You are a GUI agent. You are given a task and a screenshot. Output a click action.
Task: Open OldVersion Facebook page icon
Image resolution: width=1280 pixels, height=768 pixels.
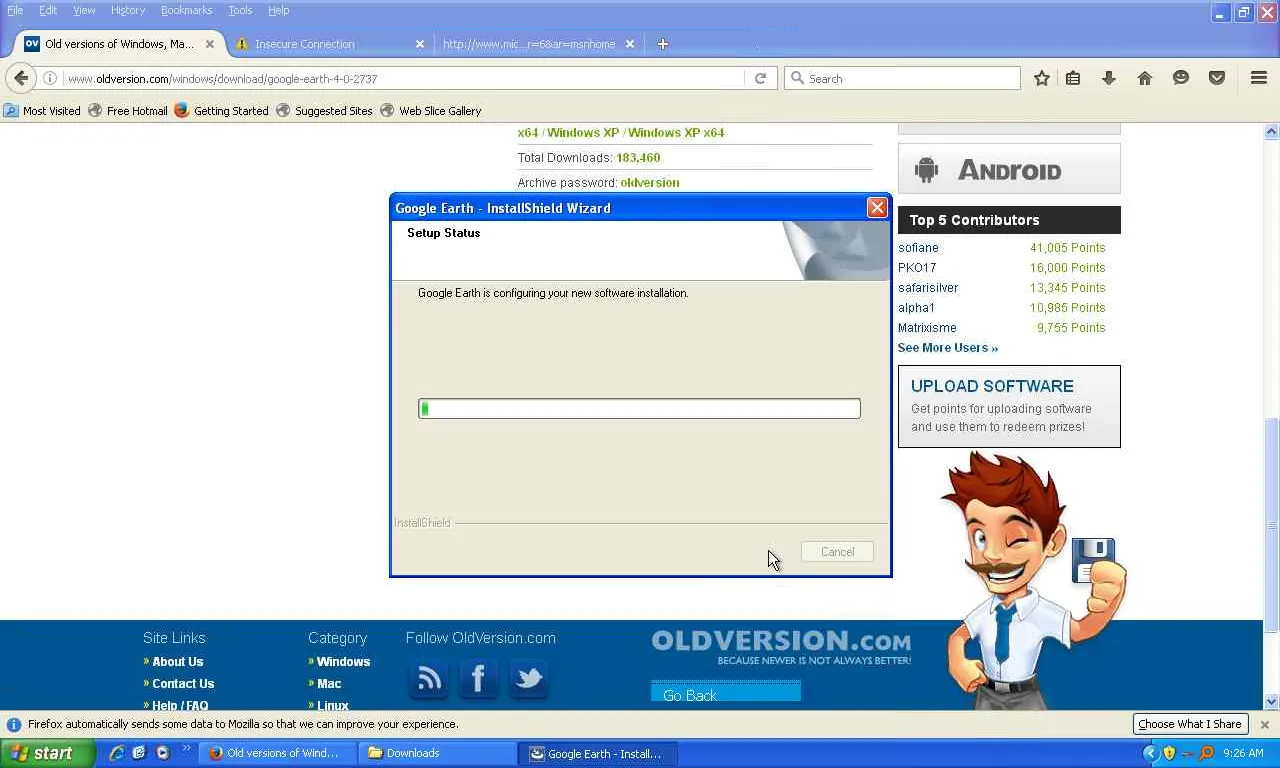pyautogui.click(x=478, y=679)
